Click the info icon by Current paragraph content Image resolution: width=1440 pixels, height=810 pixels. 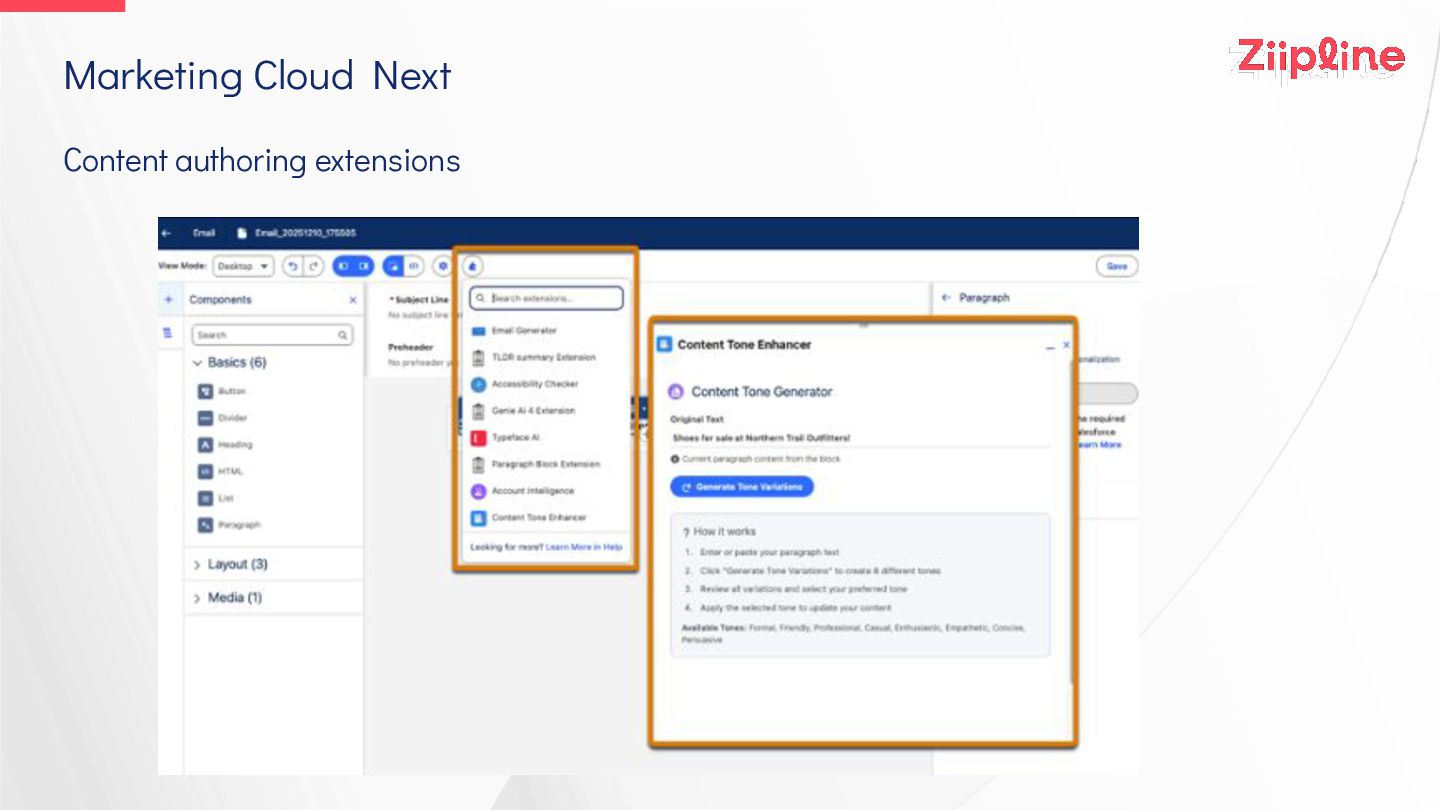click(675, 459)
